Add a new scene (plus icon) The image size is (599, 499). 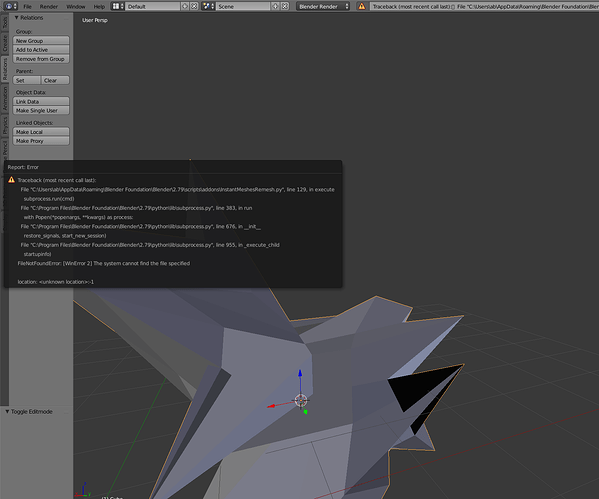275,6
